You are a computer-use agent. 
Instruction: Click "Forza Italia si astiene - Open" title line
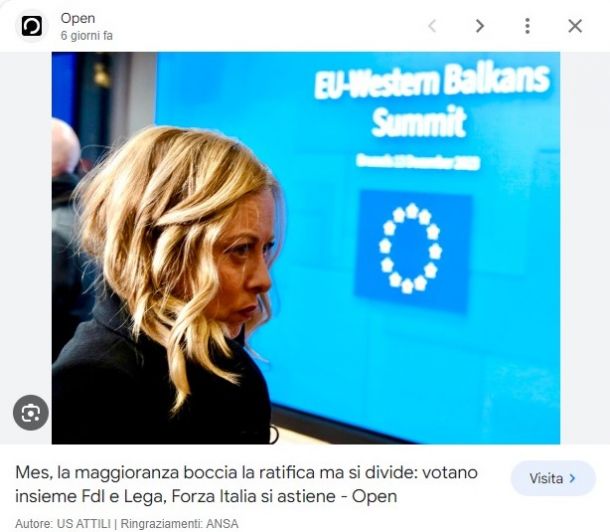point(284,496)
